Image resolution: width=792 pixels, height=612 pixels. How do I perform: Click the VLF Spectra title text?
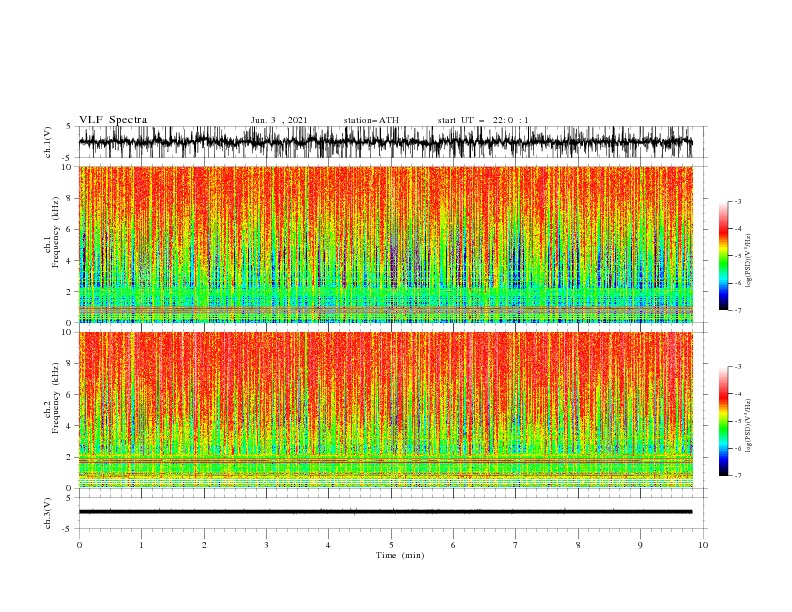[x=113, y=120]
